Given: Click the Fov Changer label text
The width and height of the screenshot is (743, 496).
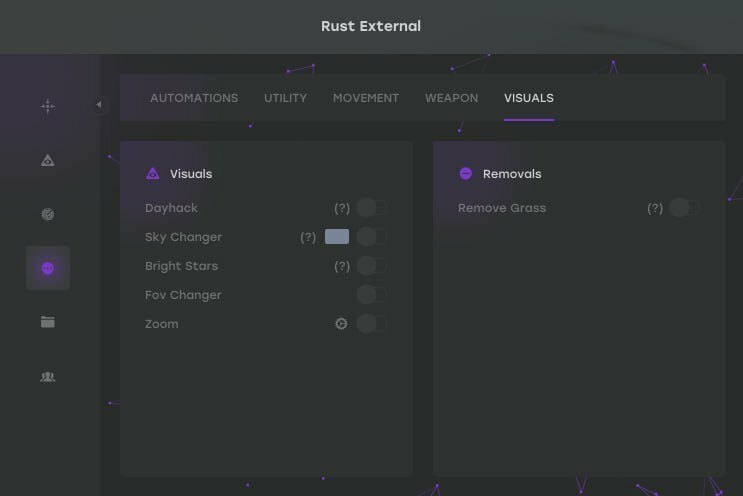Looking at the screenshot, I should click(x=183, y=295).
